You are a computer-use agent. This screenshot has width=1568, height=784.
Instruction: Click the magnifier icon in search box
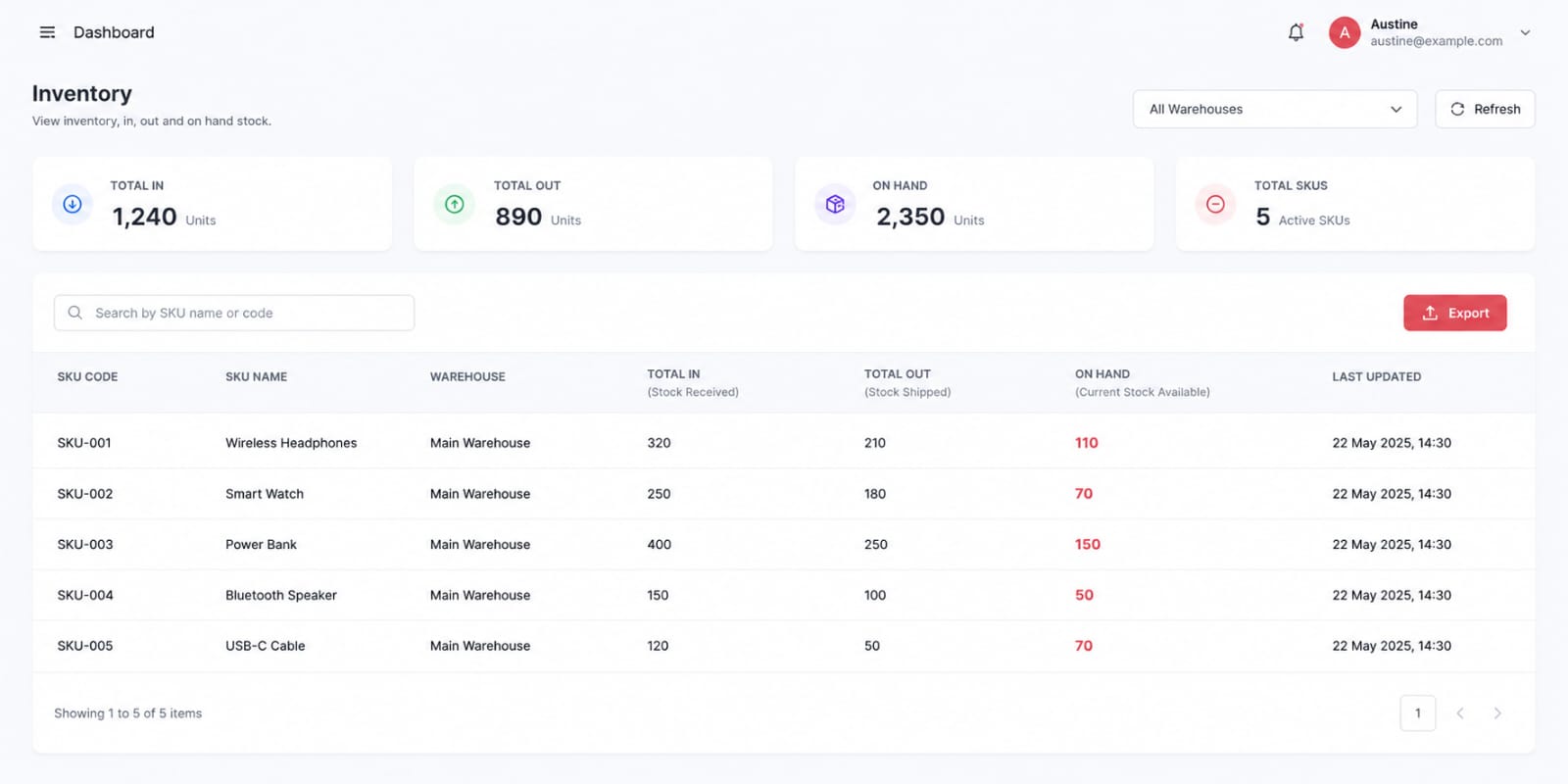tap(74, 313)
